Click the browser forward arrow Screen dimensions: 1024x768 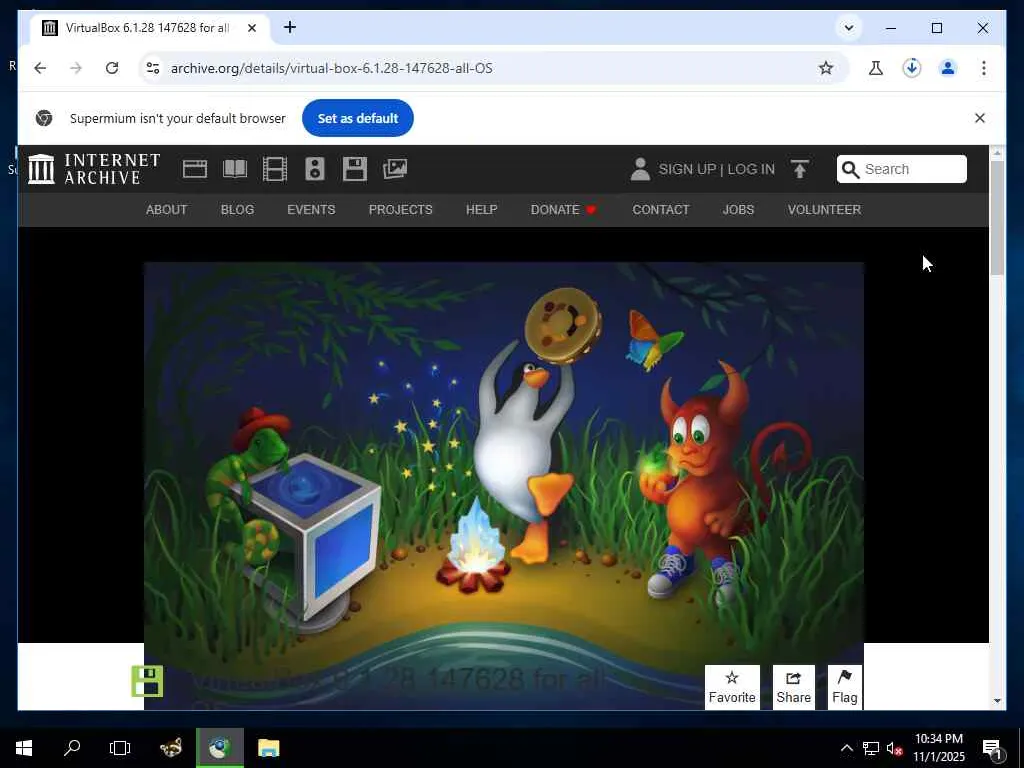(x=76, y=68)
